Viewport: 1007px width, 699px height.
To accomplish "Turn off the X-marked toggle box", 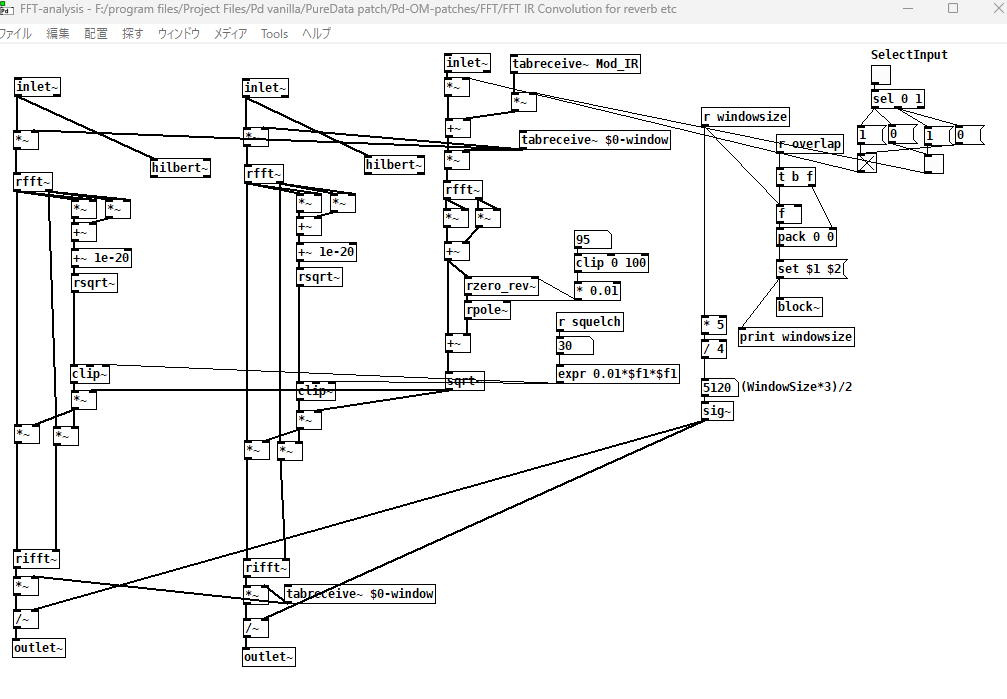I will click(867, 163).
